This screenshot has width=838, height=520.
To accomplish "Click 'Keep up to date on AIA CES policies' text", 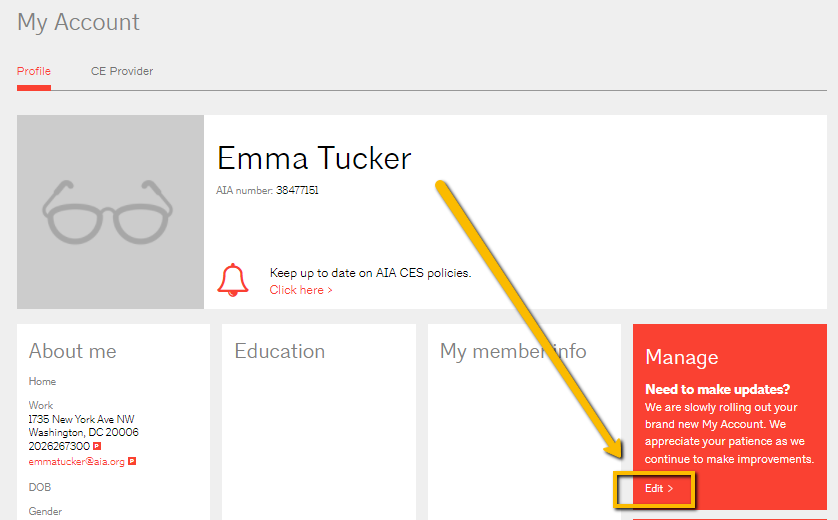I will click(x=370, y=273).
